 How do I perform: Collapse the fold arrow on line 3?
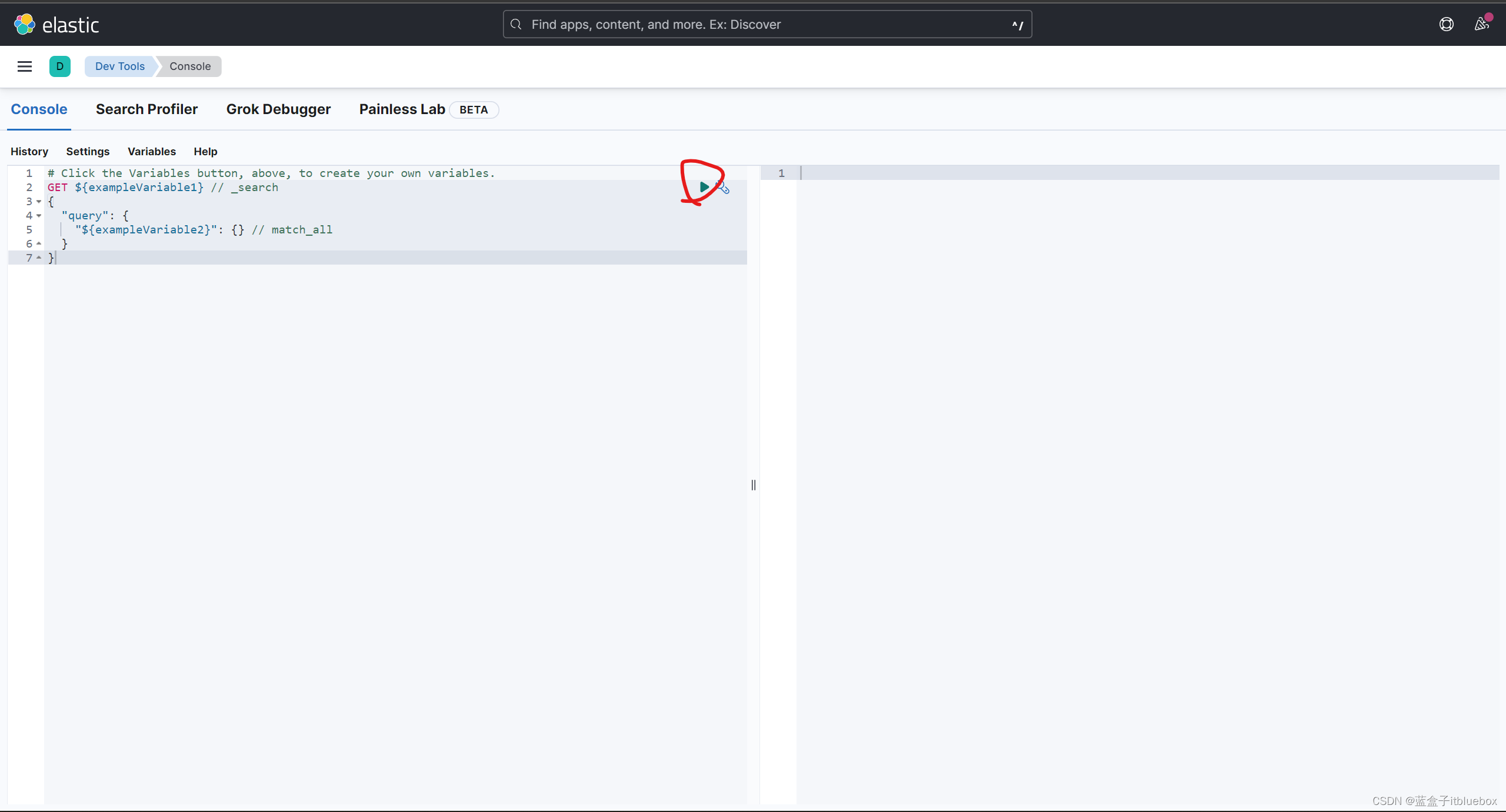click(x=39, y=202)
